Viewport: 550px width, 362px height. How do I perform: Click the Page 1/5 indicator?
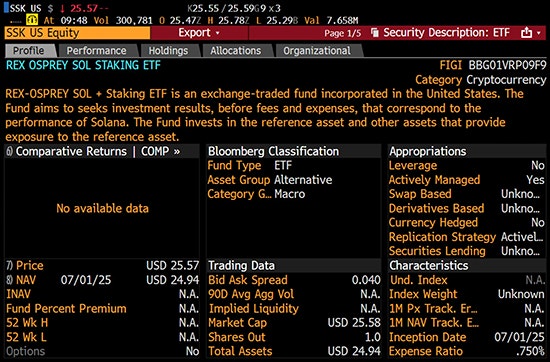(x=342, y=33)
